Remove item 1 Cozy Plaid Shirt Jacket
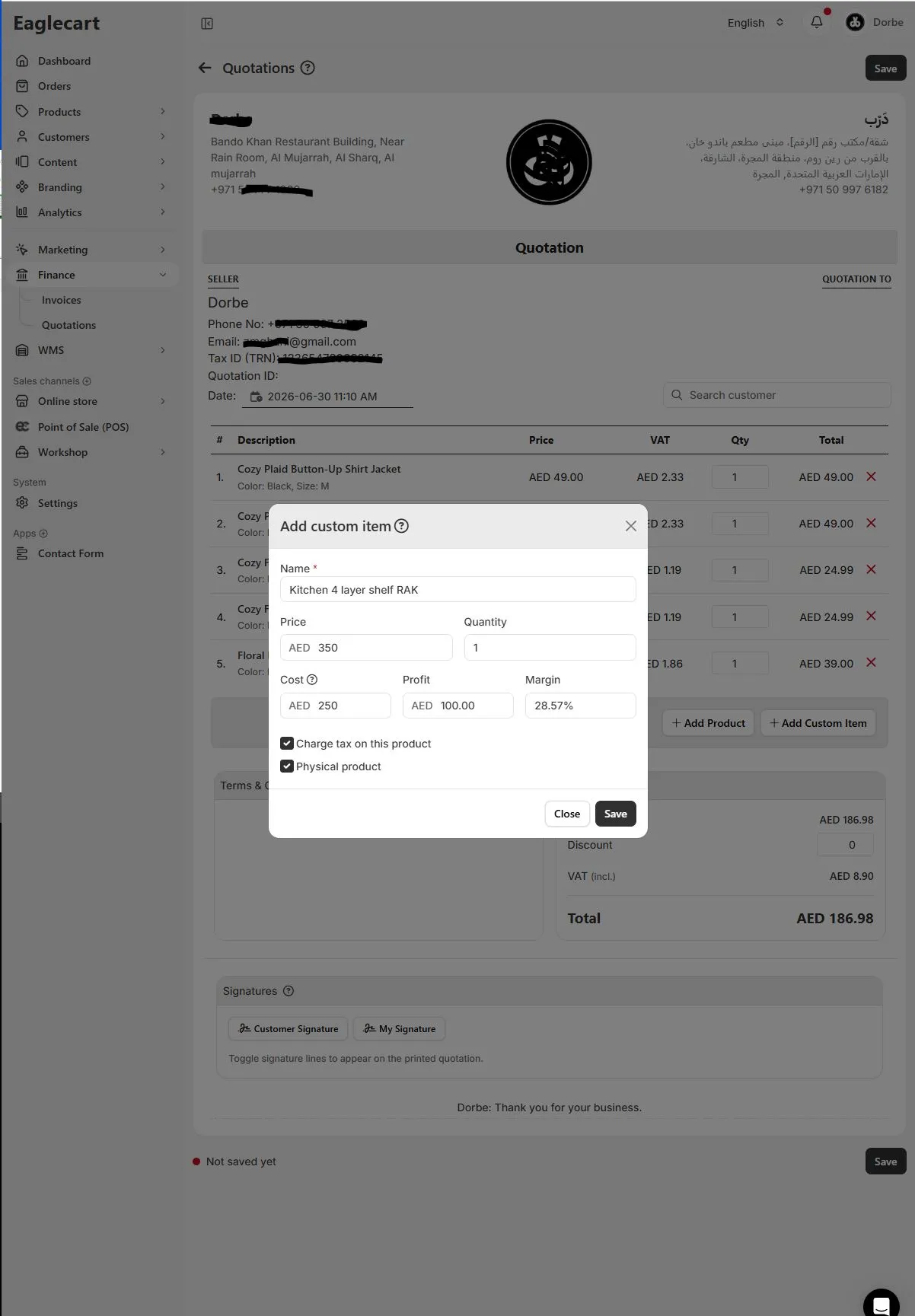The width and height of the screenshot is (915, 1316). 871,476
